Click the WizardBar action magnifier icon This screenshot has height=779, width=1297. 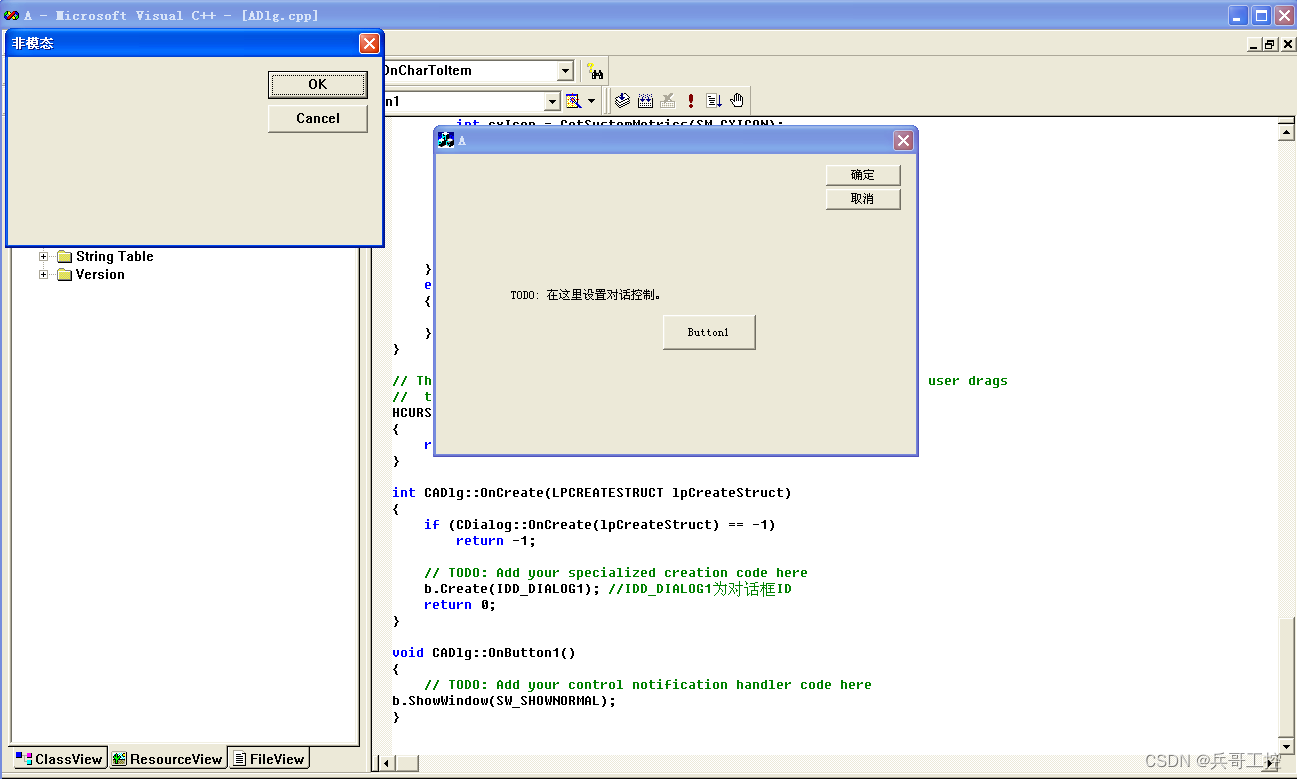pos(573,100)
